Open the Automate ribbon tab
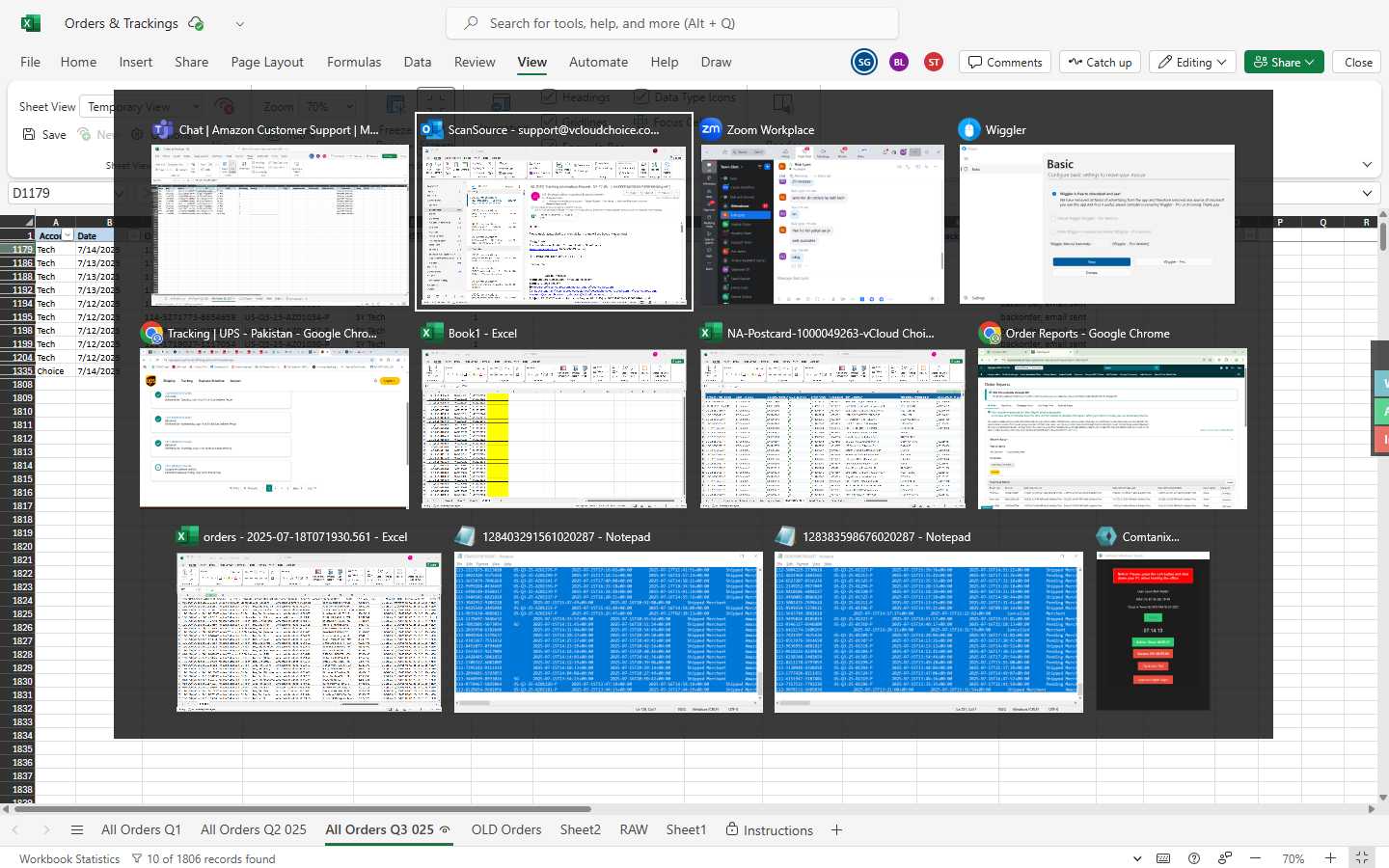The width and height of the screenshot is (1389, 868). pos(598,62)
